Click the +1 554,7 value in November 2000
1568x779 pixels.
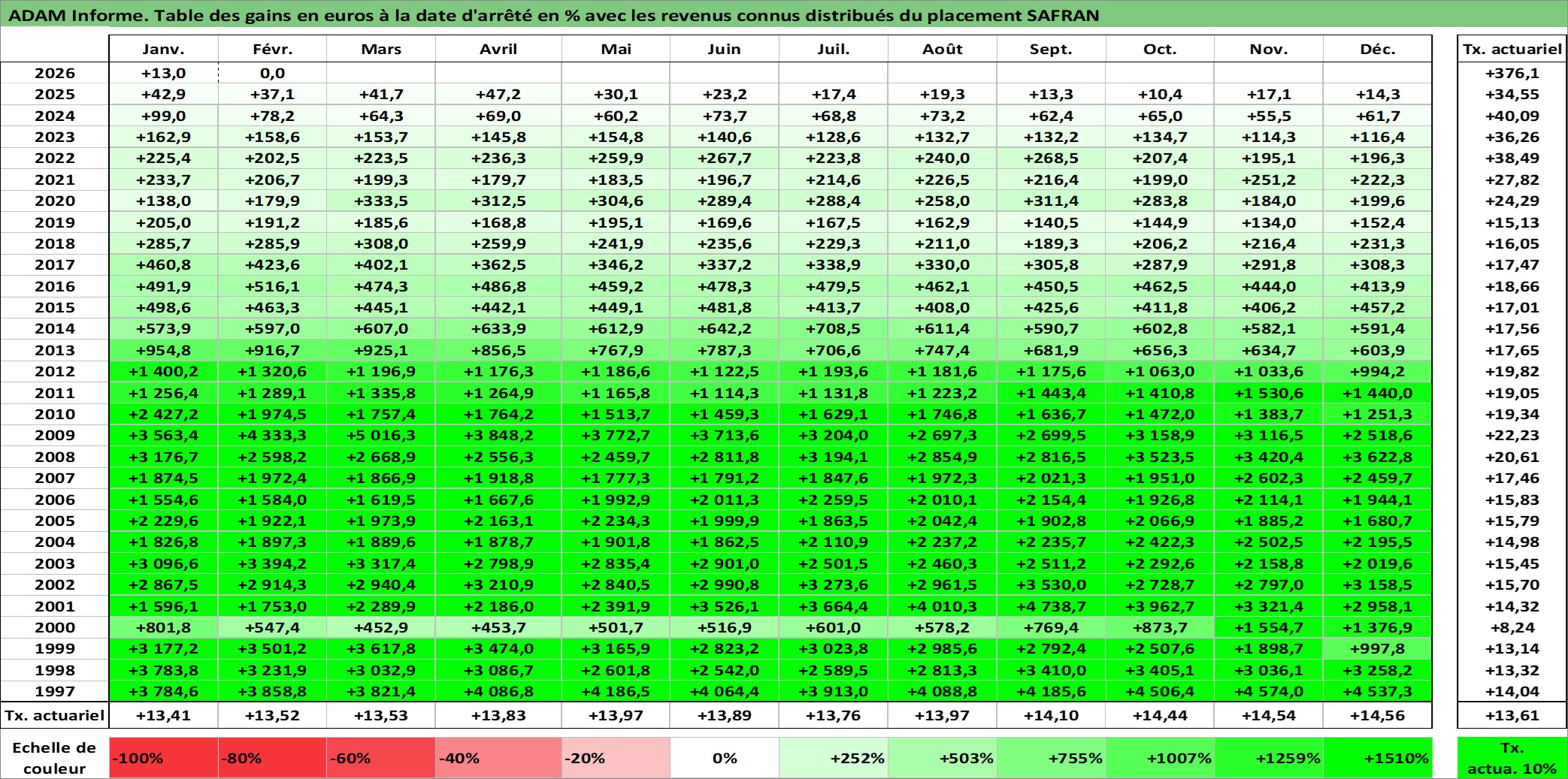point(1269,627)
